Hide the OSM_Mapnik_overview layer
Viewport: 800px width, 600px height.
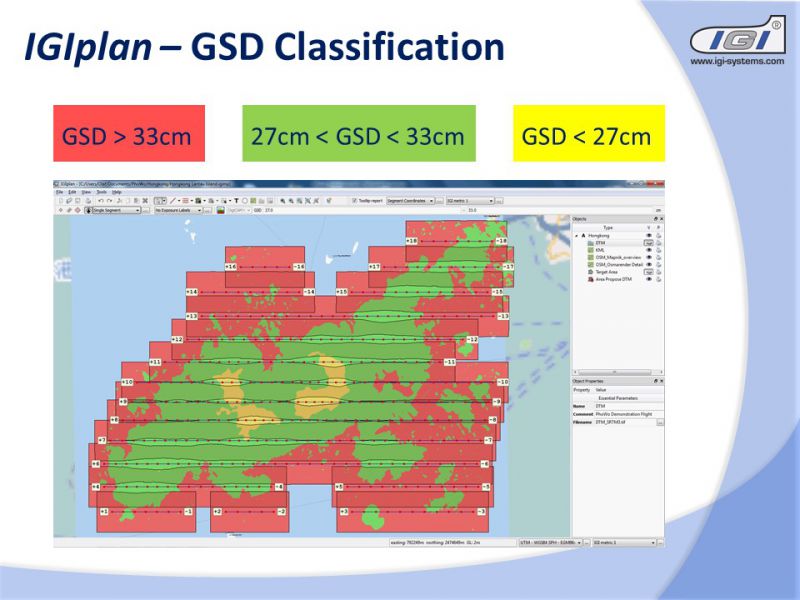pos(648,257)
